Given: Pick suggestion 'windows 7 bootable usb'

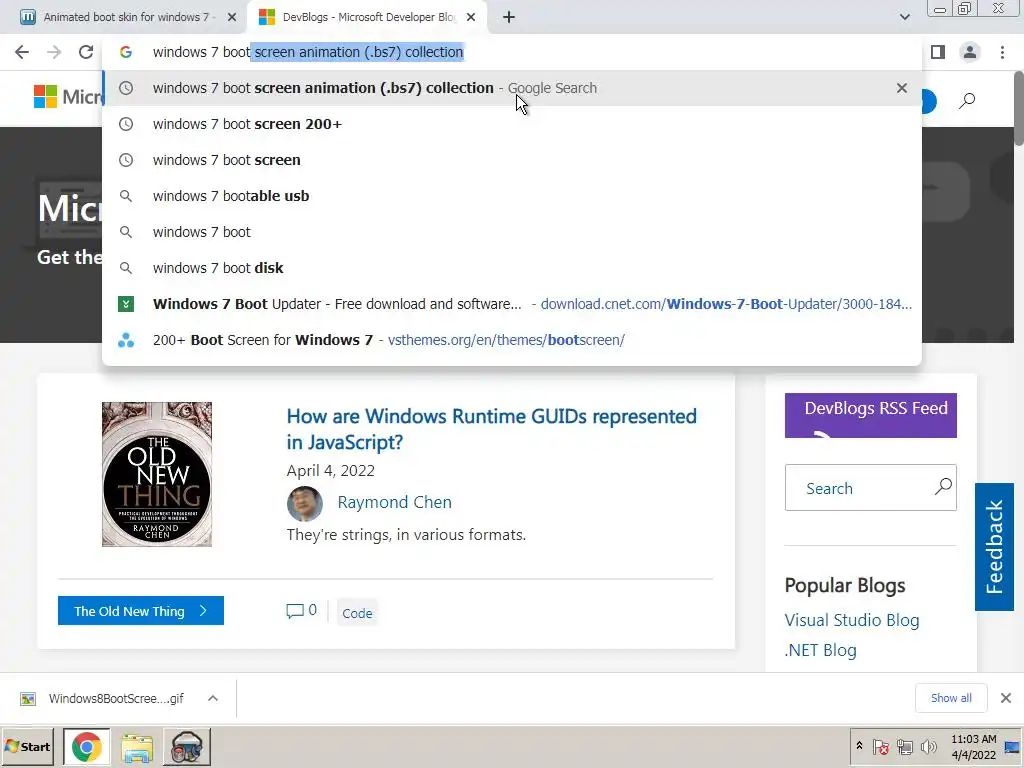Looking at the screenshot, I should click(512, 196).
